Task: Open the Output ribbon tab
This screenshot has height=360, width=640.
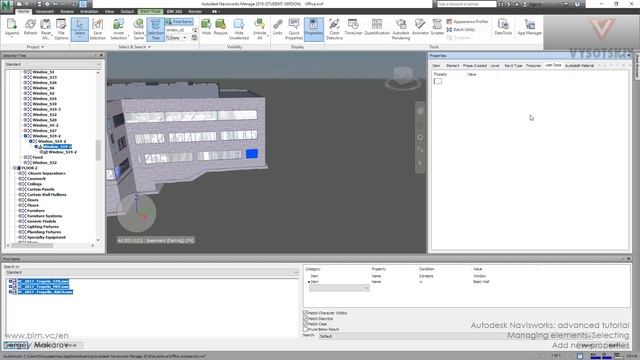Action: pyautogui.click(x=127, y=11)
